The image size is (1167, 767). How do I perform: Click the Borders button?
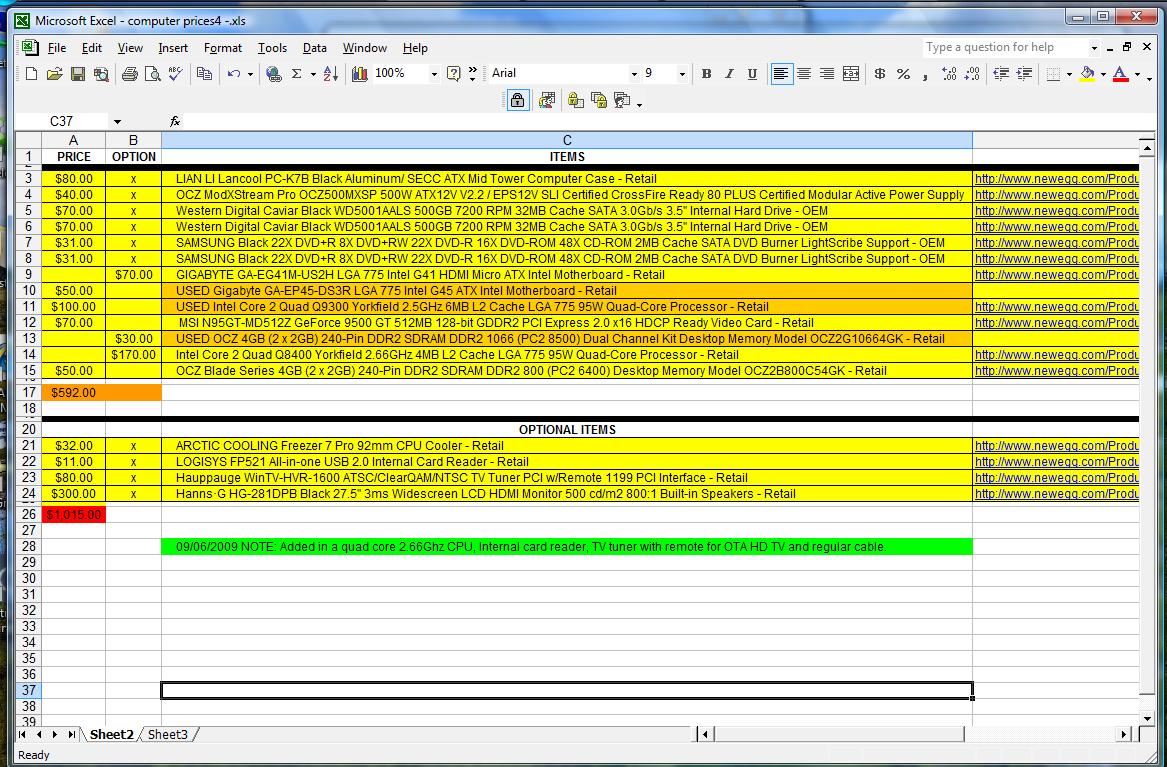[x=1053, y=74]
